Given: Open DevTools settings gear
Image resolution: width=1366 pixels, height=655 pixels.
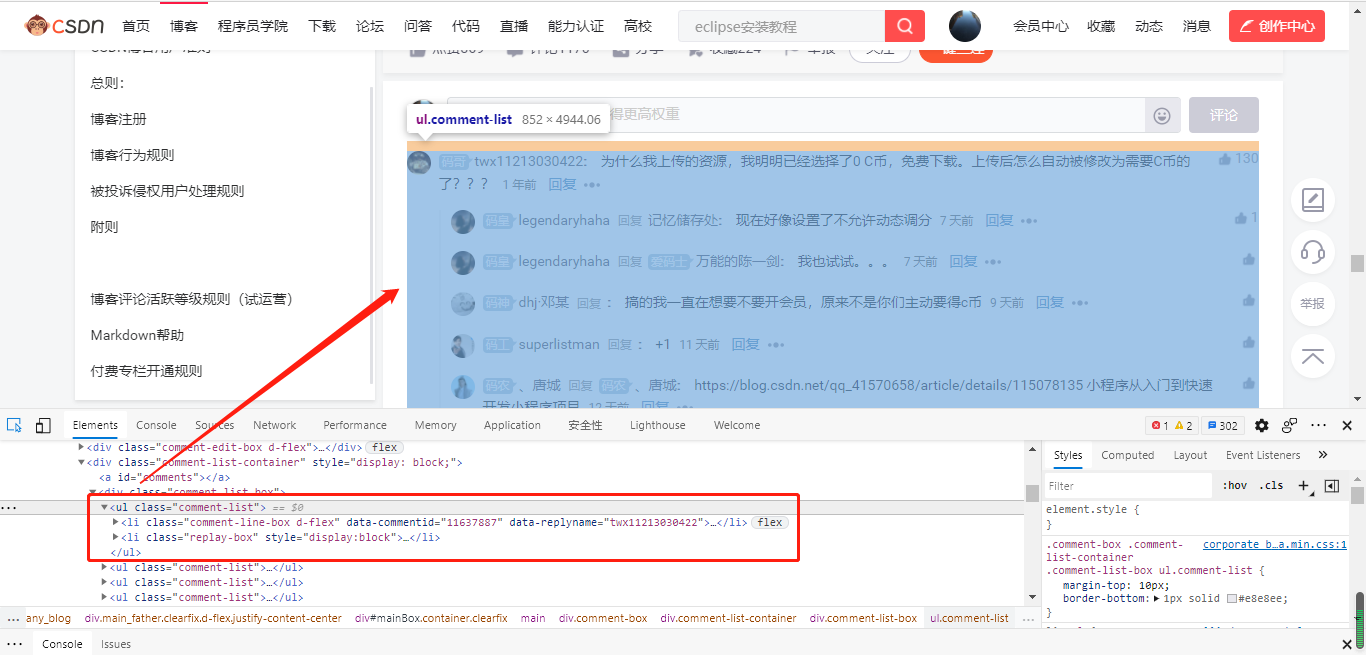Looking at the screenshot, I should [1262, 425].
